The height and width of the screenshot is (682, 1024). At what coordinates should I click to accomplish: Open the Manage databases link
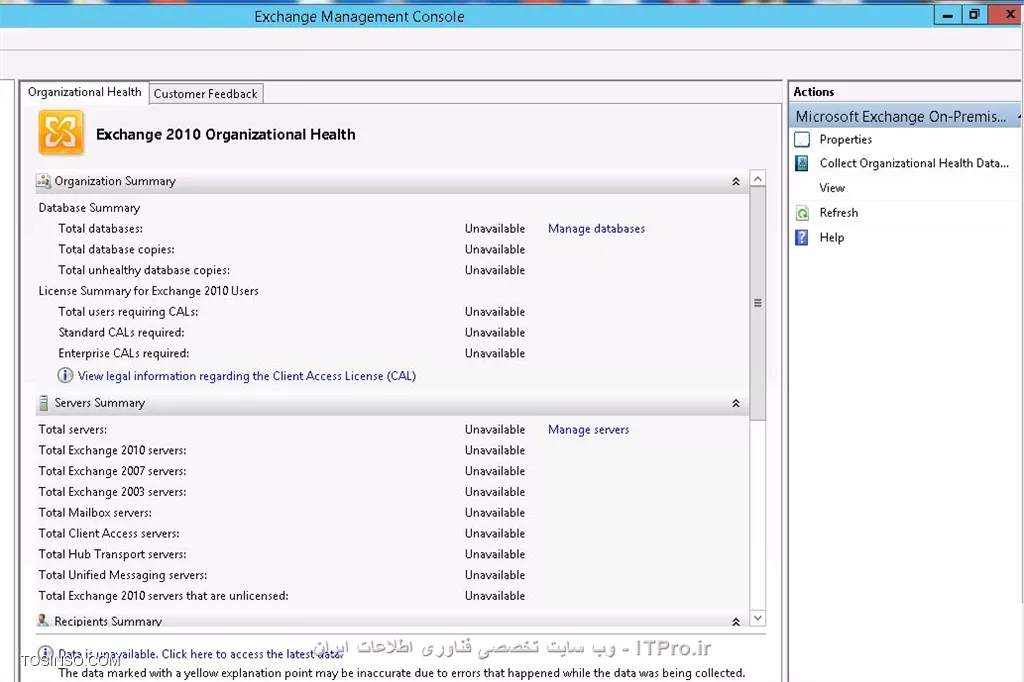596,229
